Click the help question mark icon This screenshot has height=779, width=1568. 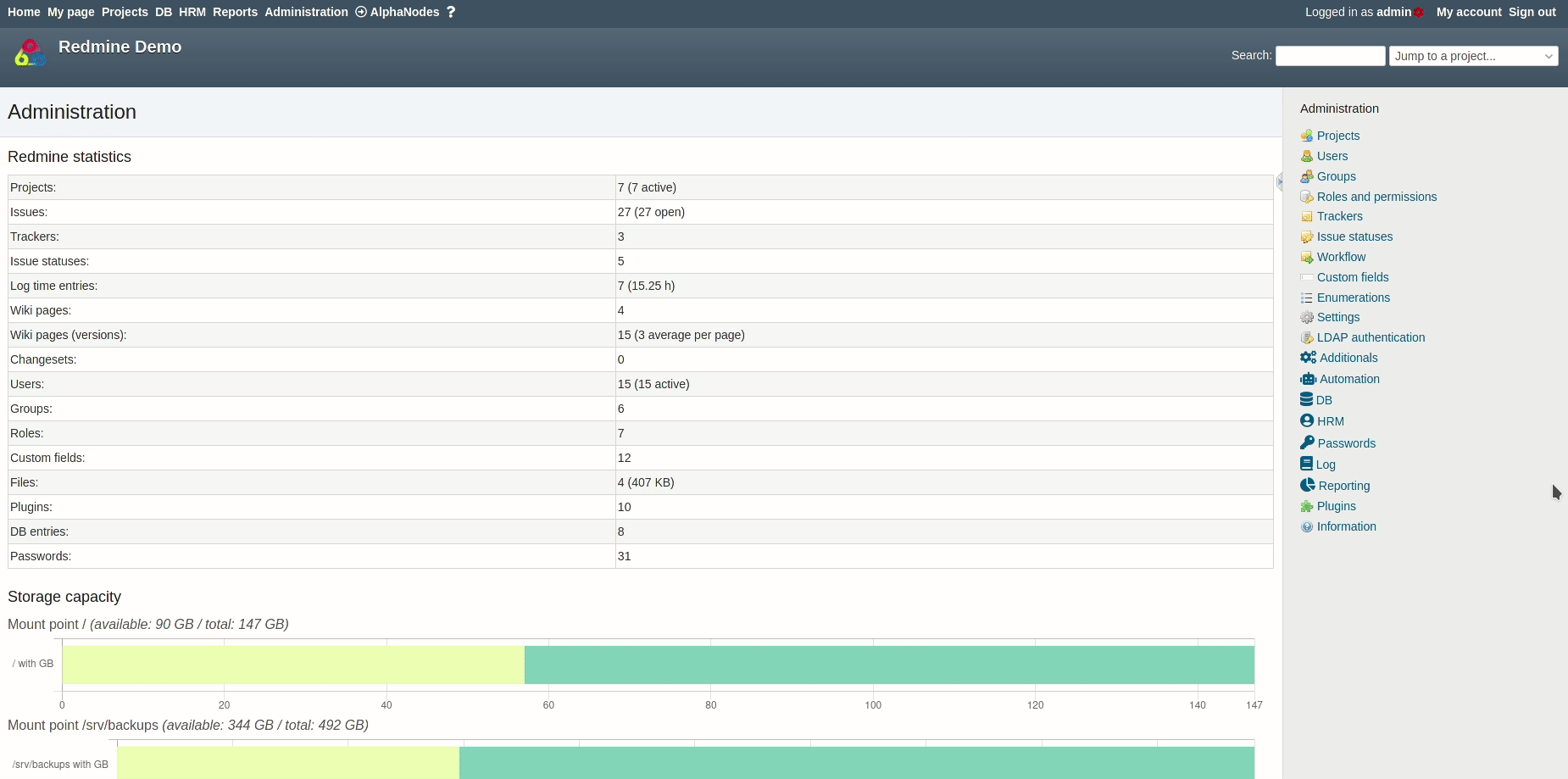click(451, 12)
